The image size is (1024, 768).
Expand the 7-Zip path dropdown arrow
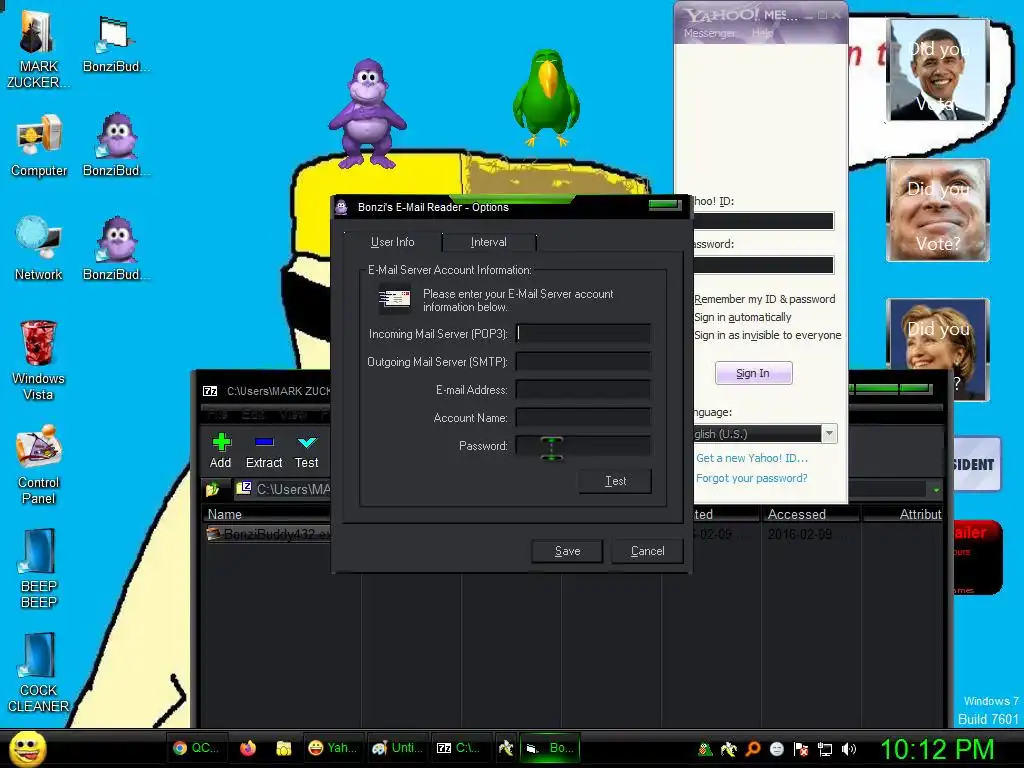[936, 489]
